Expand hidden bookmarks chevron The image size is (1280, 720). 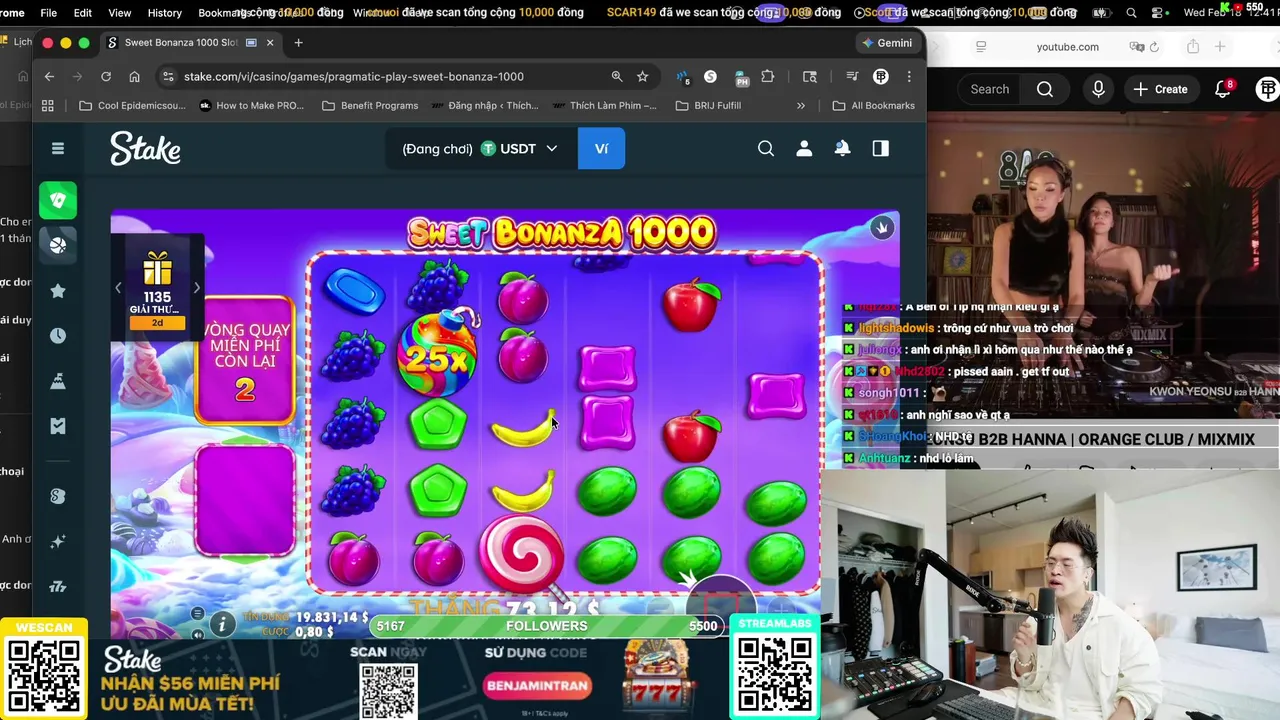[800, 105]
